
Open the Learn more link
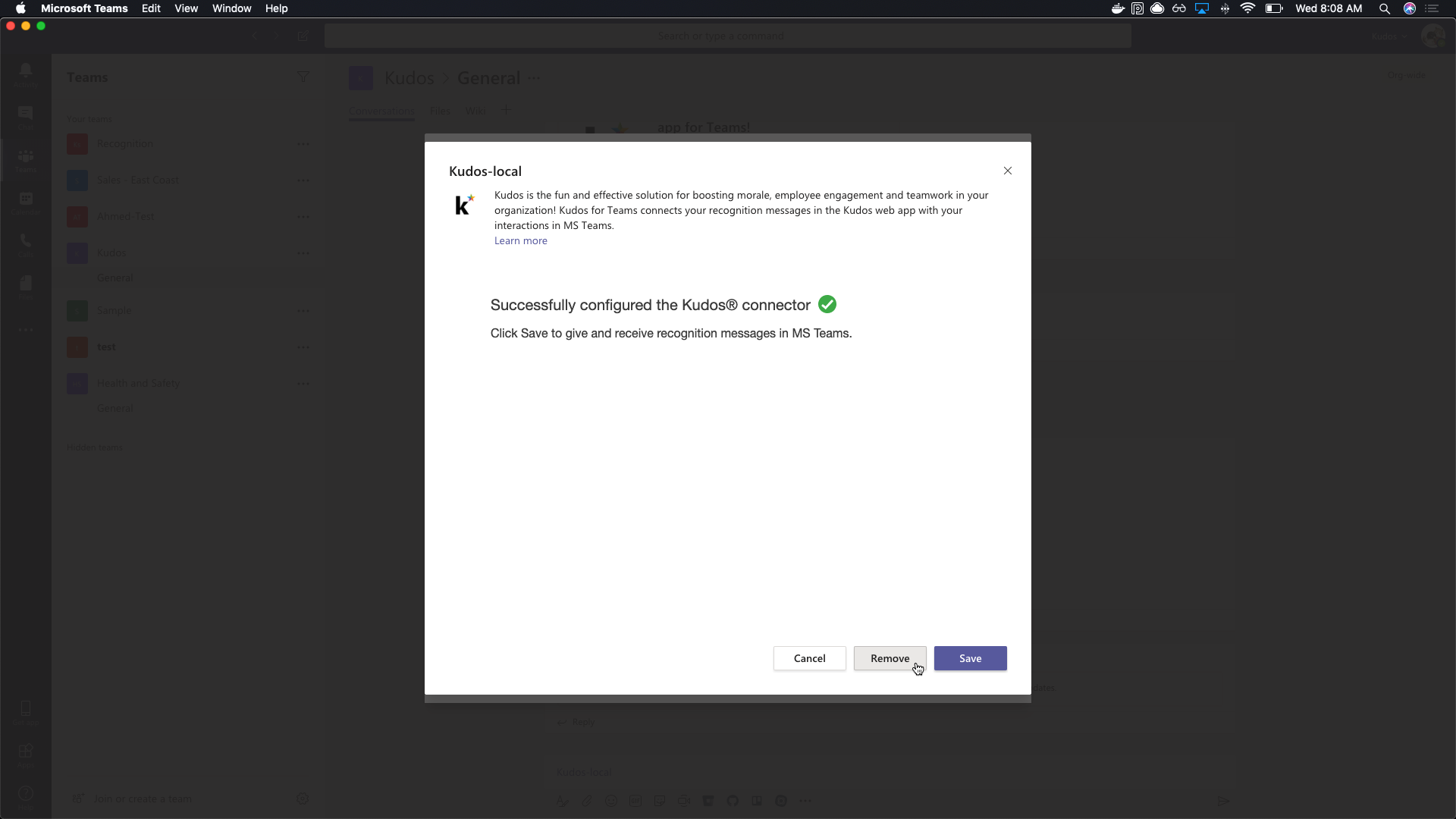(520, 240)
